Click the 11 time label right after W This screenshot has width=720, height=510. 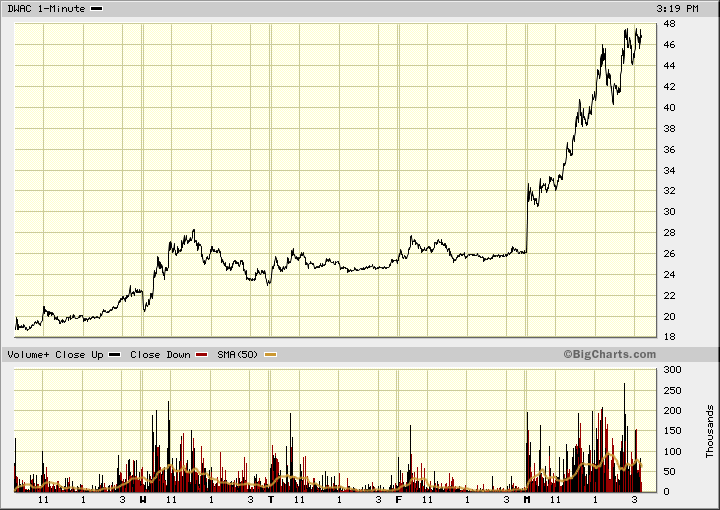point(171,499)
